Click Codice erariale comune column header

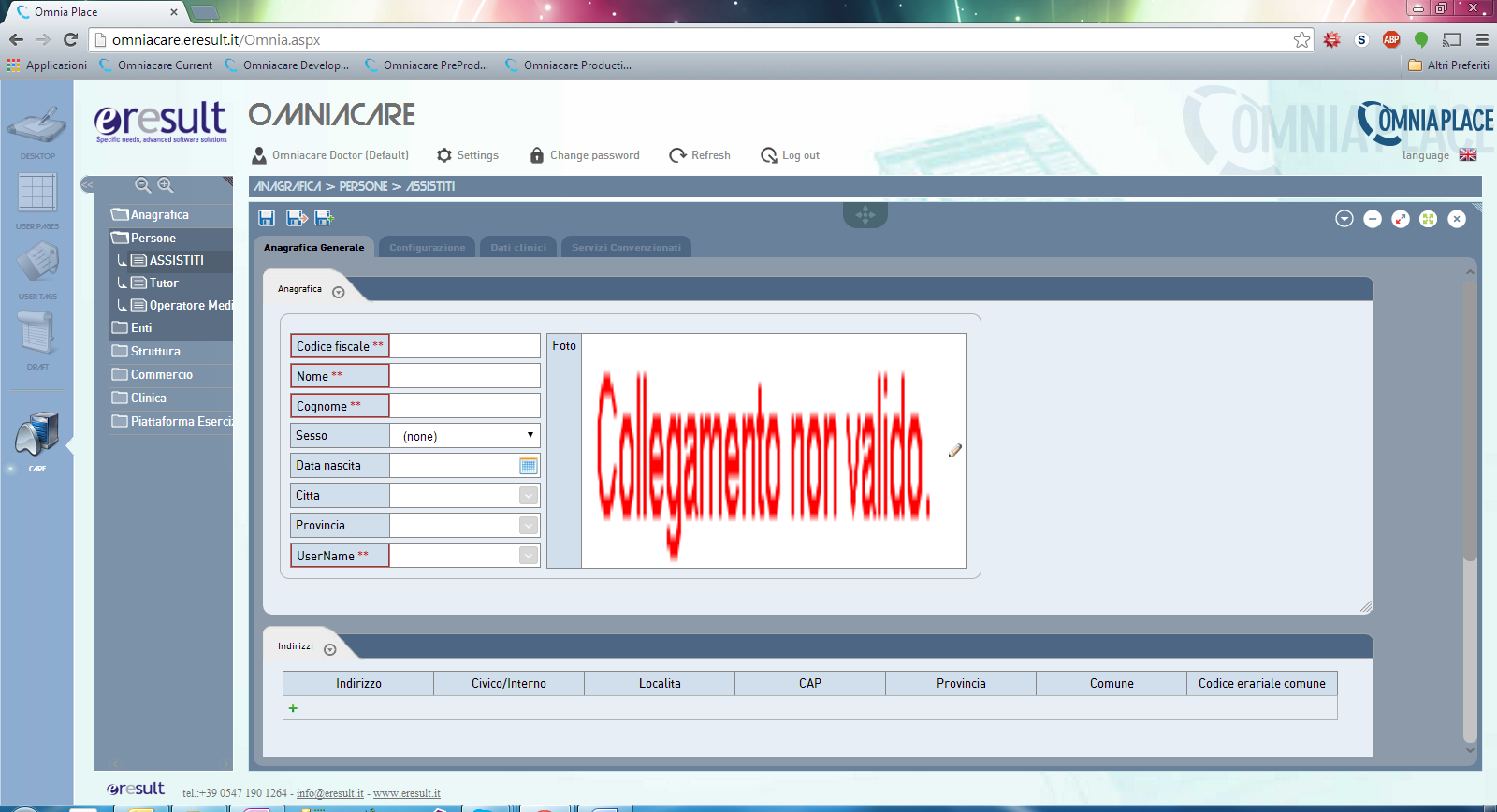click(1262, 684)
